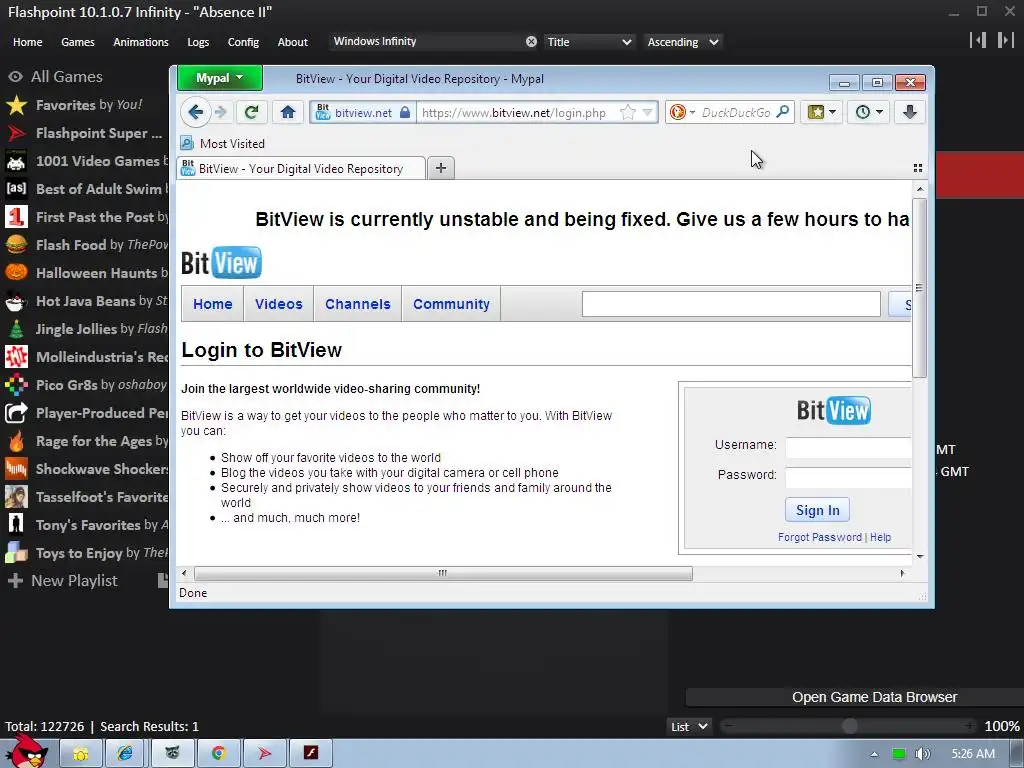Go to BitView Channels nav item
Image resolution: width=1024 pixels, height=768 pixels.
(x=358, y=304)
